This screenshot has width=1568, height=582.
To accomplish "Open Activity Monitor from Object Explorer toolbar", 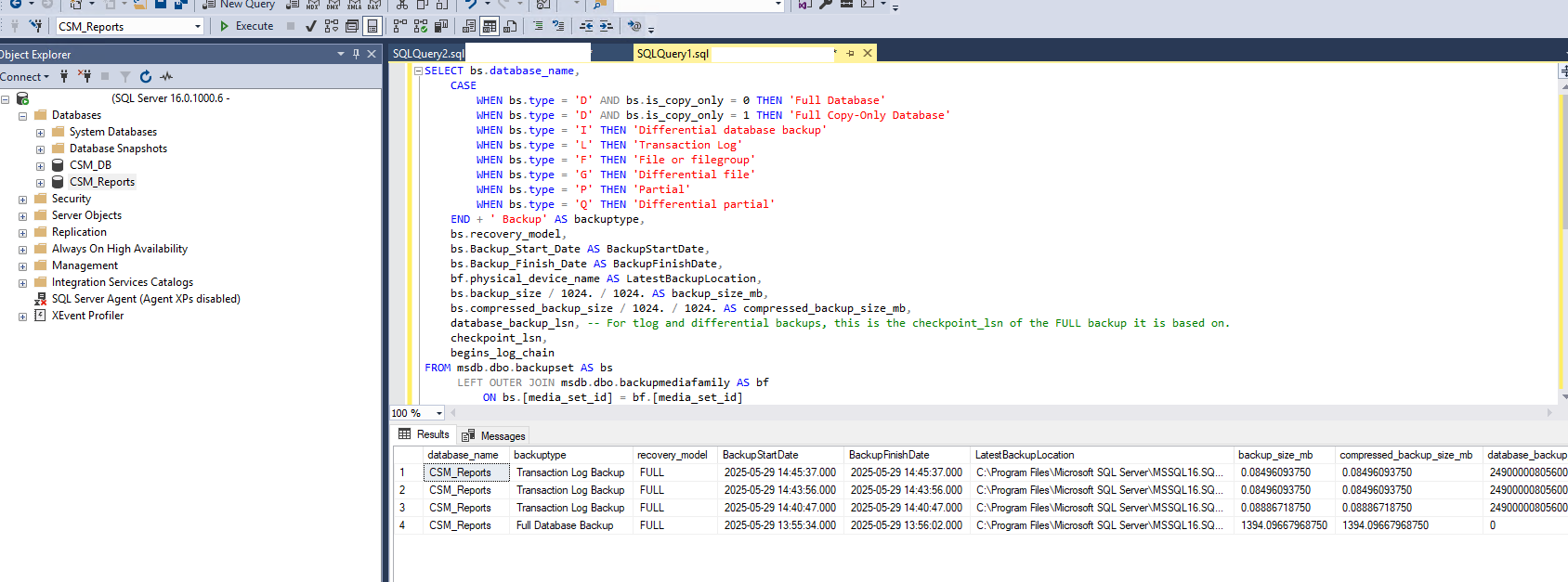I will coord(166,77).
